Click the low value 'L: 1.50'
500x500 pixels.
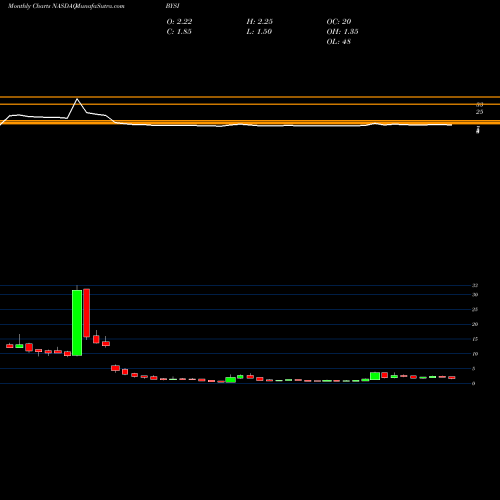coord(259,31)
